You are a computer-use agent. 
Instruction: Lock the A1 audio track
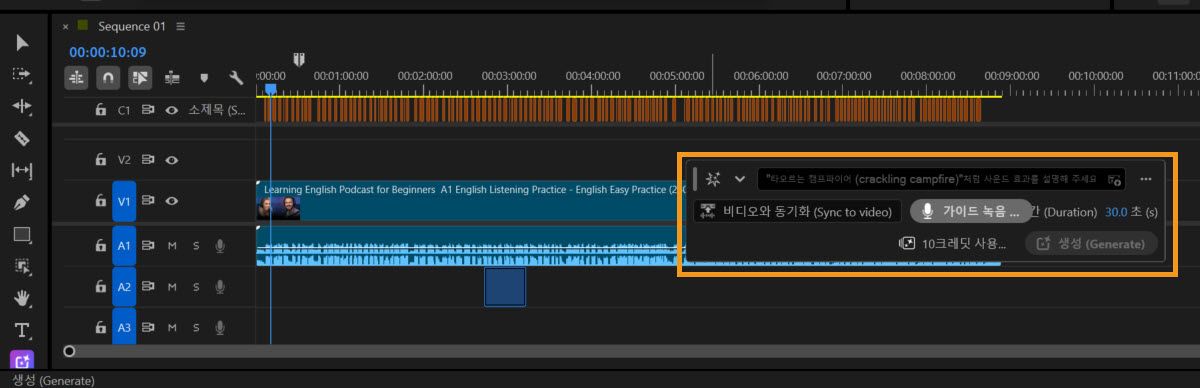(x=100, y=245)
